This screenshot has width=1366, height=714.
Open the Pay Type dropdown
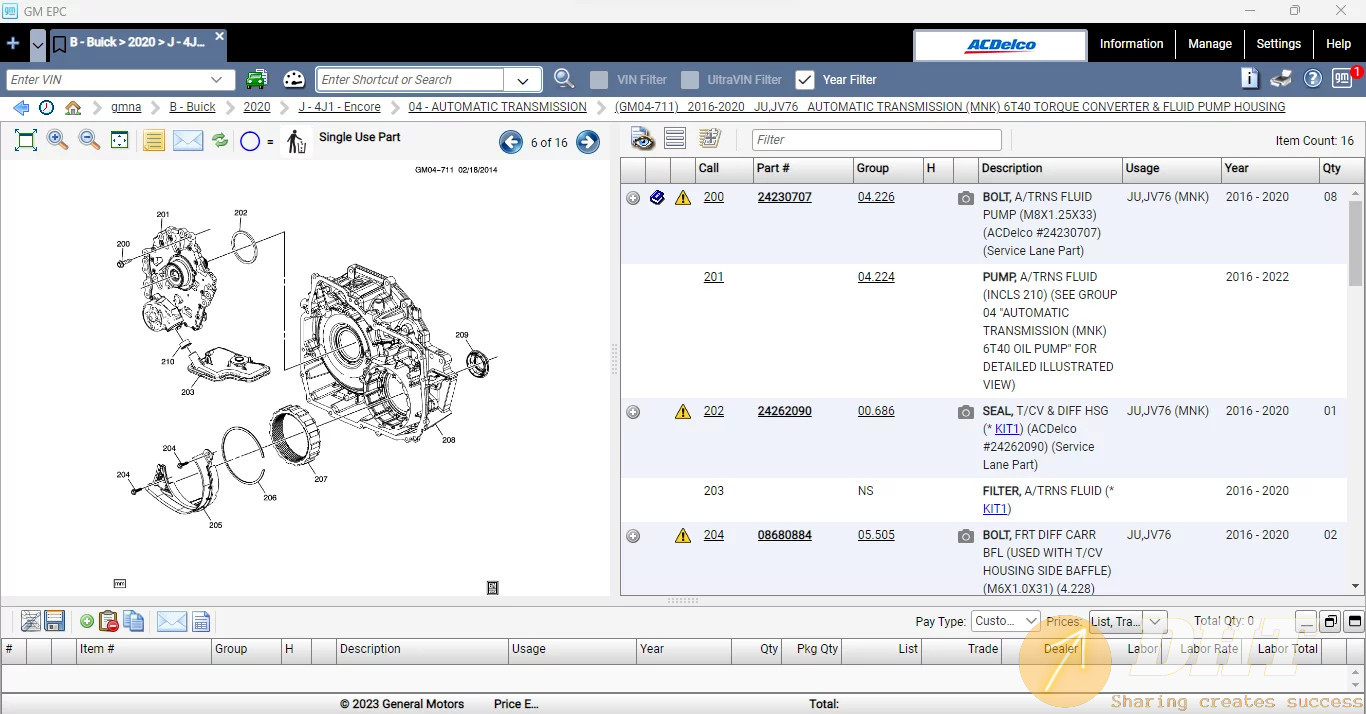click(x=1005, y=621)
